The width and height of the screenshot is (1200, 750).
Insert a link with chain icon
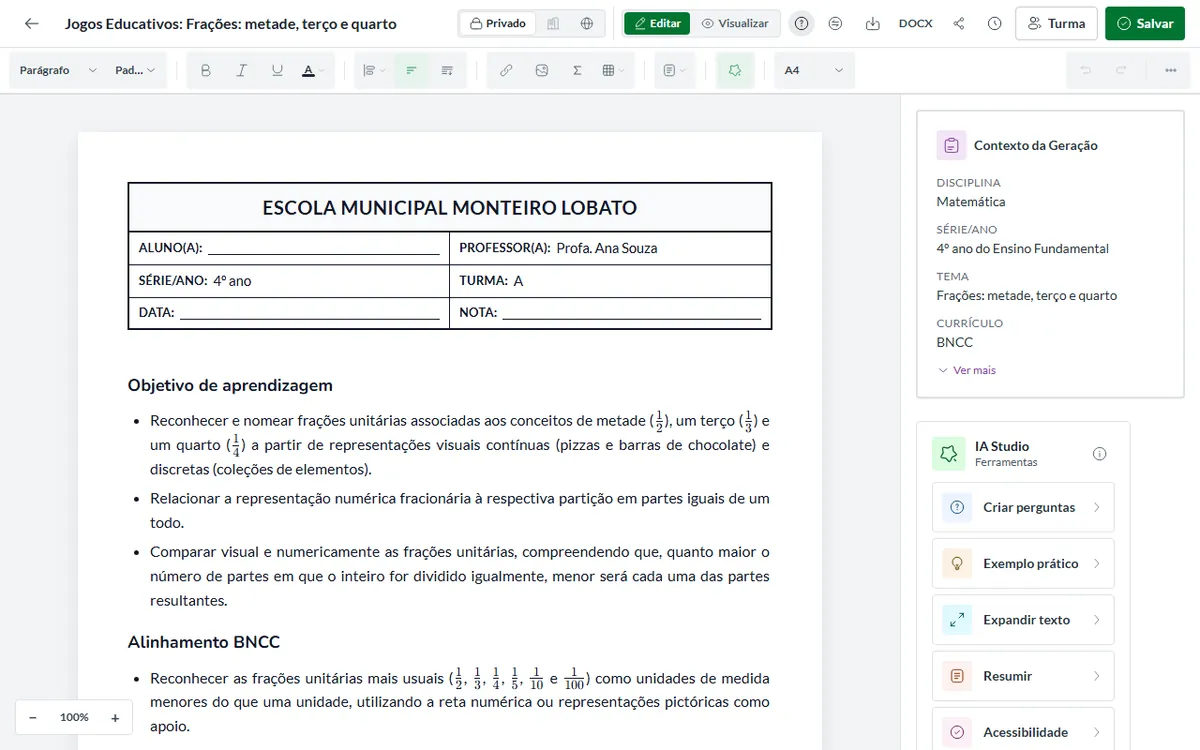(x=506, y=70)
